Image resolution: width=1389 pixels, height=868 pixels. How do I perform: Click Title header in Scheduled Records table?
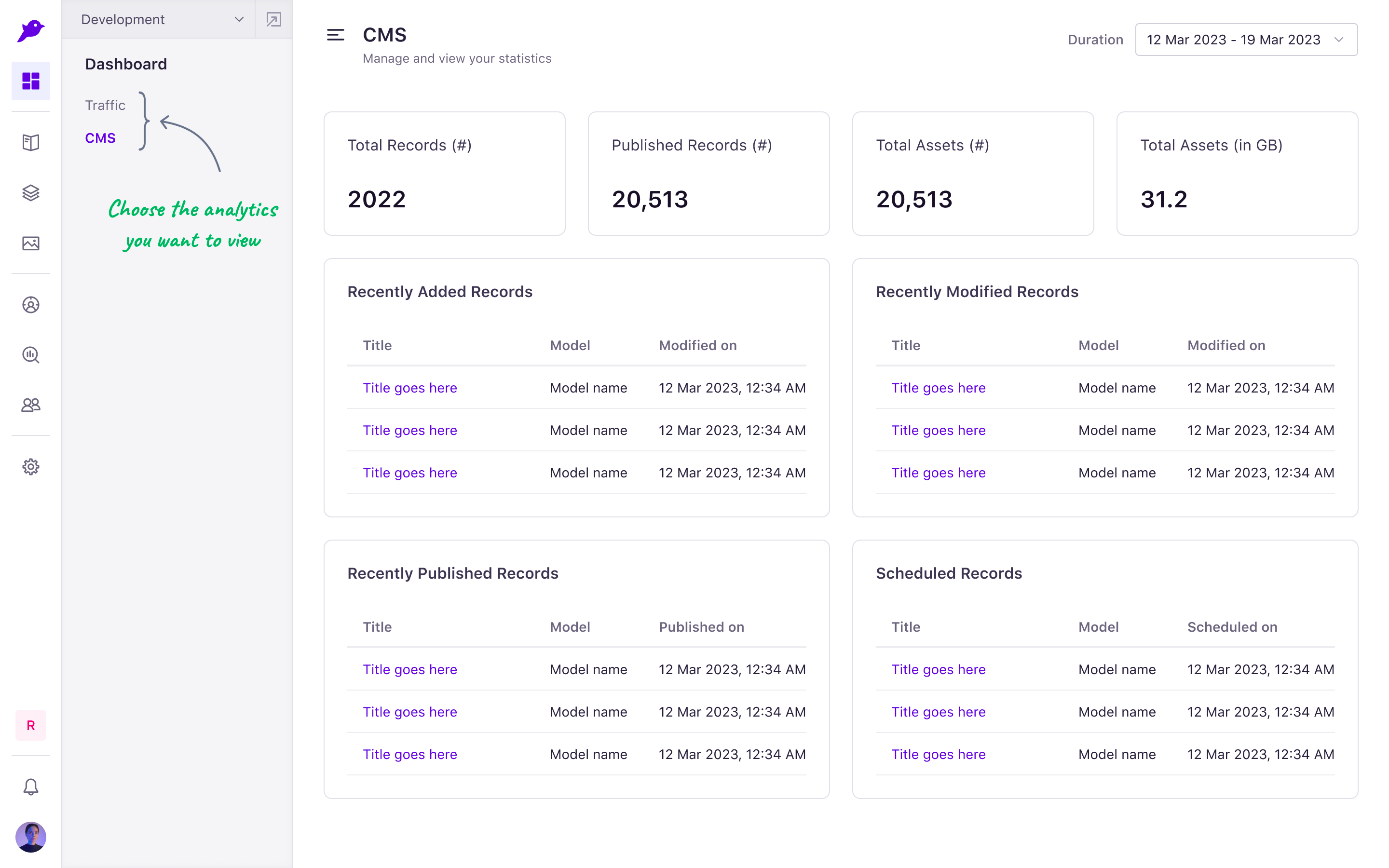905,627
